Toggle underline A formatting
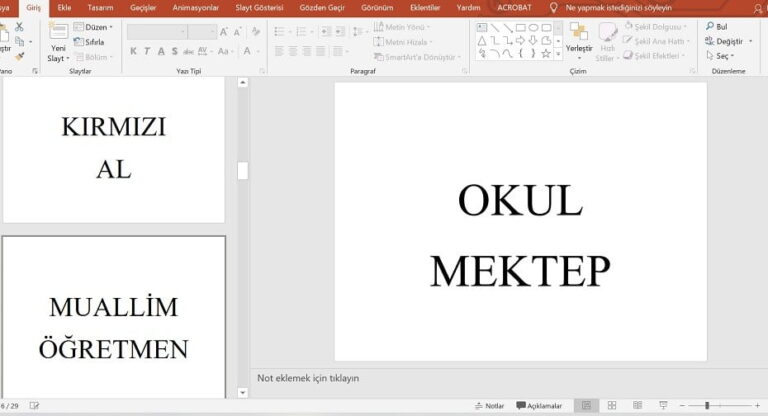Screen dimensions: 768x416 [161, 51]
